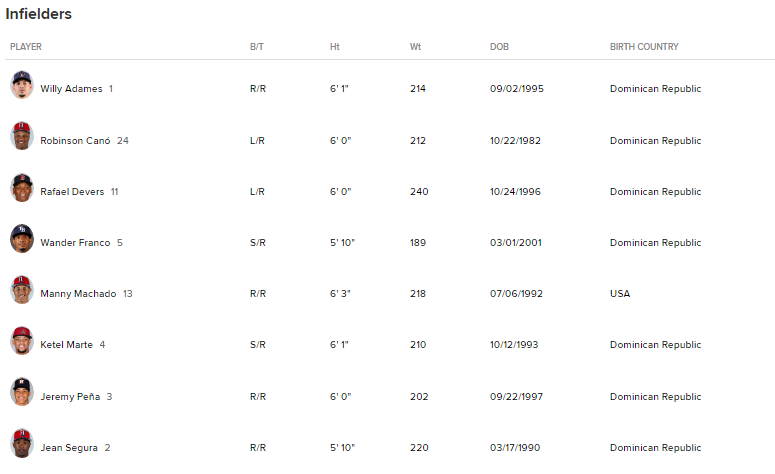The height and width of the screenshot is (474, 775).
Task: Open Manny Machado headshot photo
Action: click(22, 290)
